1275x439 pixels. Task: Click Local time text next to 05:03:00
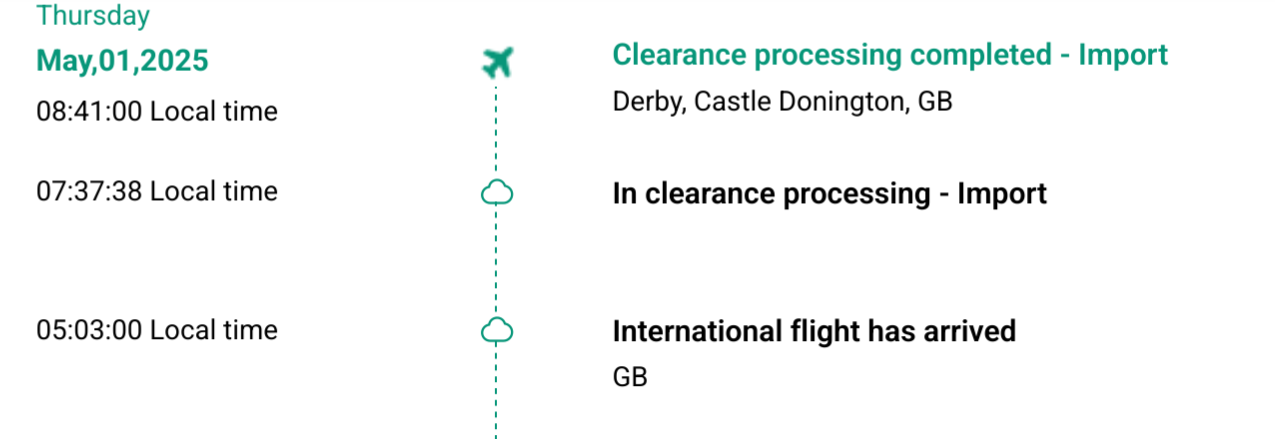pyautogui.click(x=214, y=330)
